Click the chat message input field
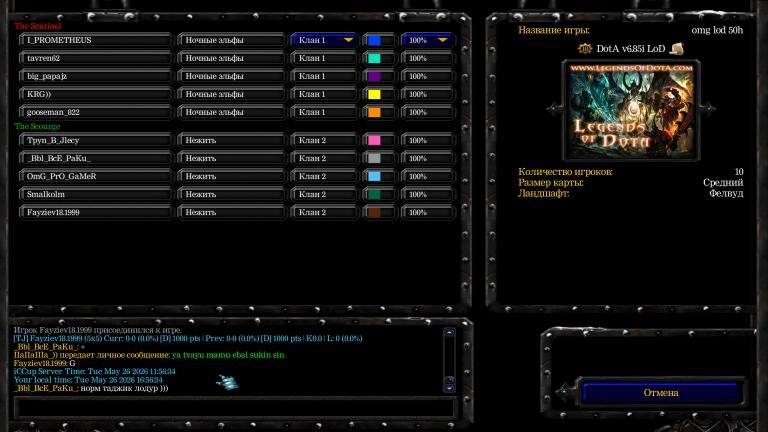This screenshot has width=768, height=432. pyautogui.click(x=235, y=407)
